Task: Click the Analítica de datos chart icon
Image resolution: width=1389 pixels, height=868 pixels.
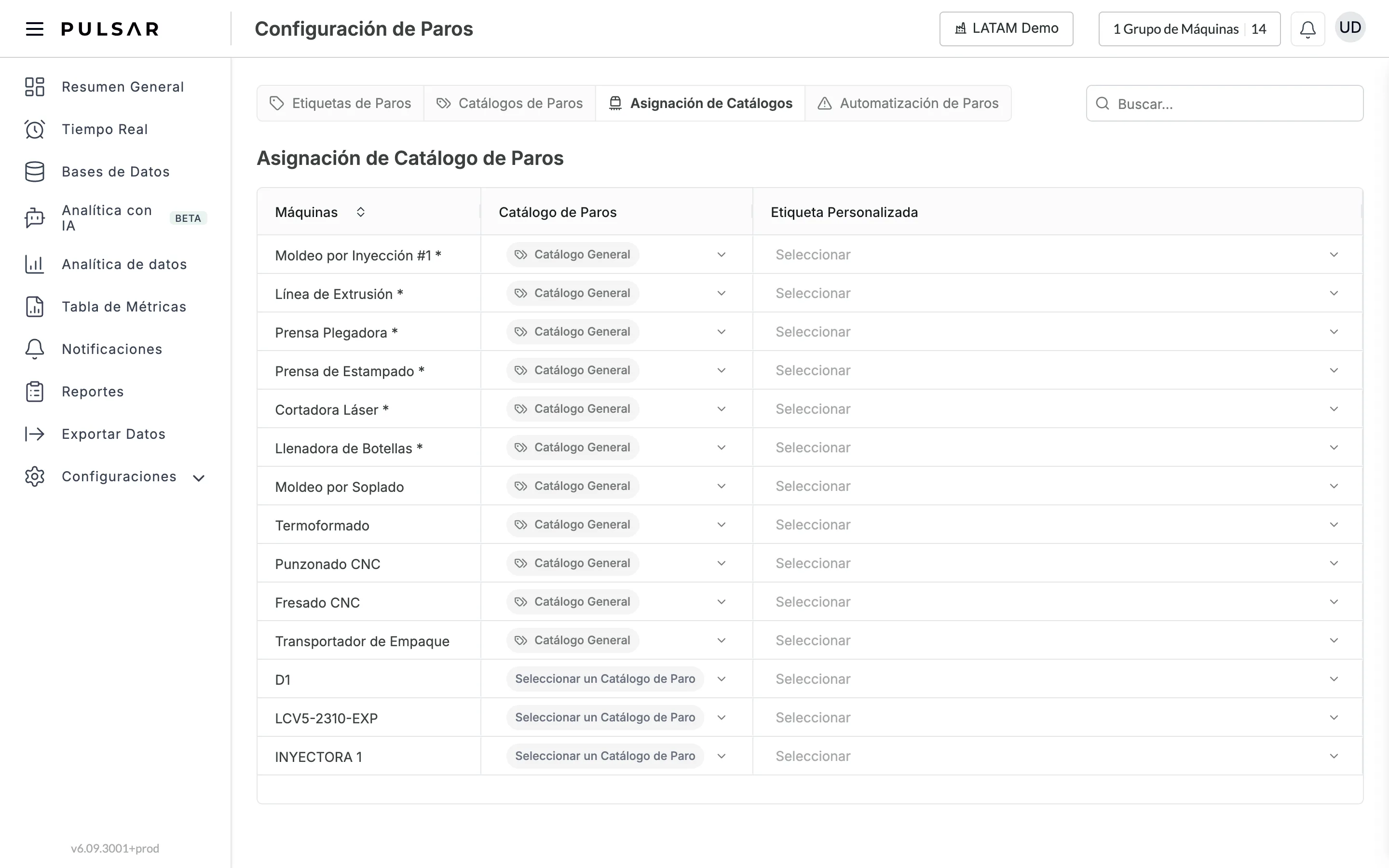Action: [x=34, y=264]
